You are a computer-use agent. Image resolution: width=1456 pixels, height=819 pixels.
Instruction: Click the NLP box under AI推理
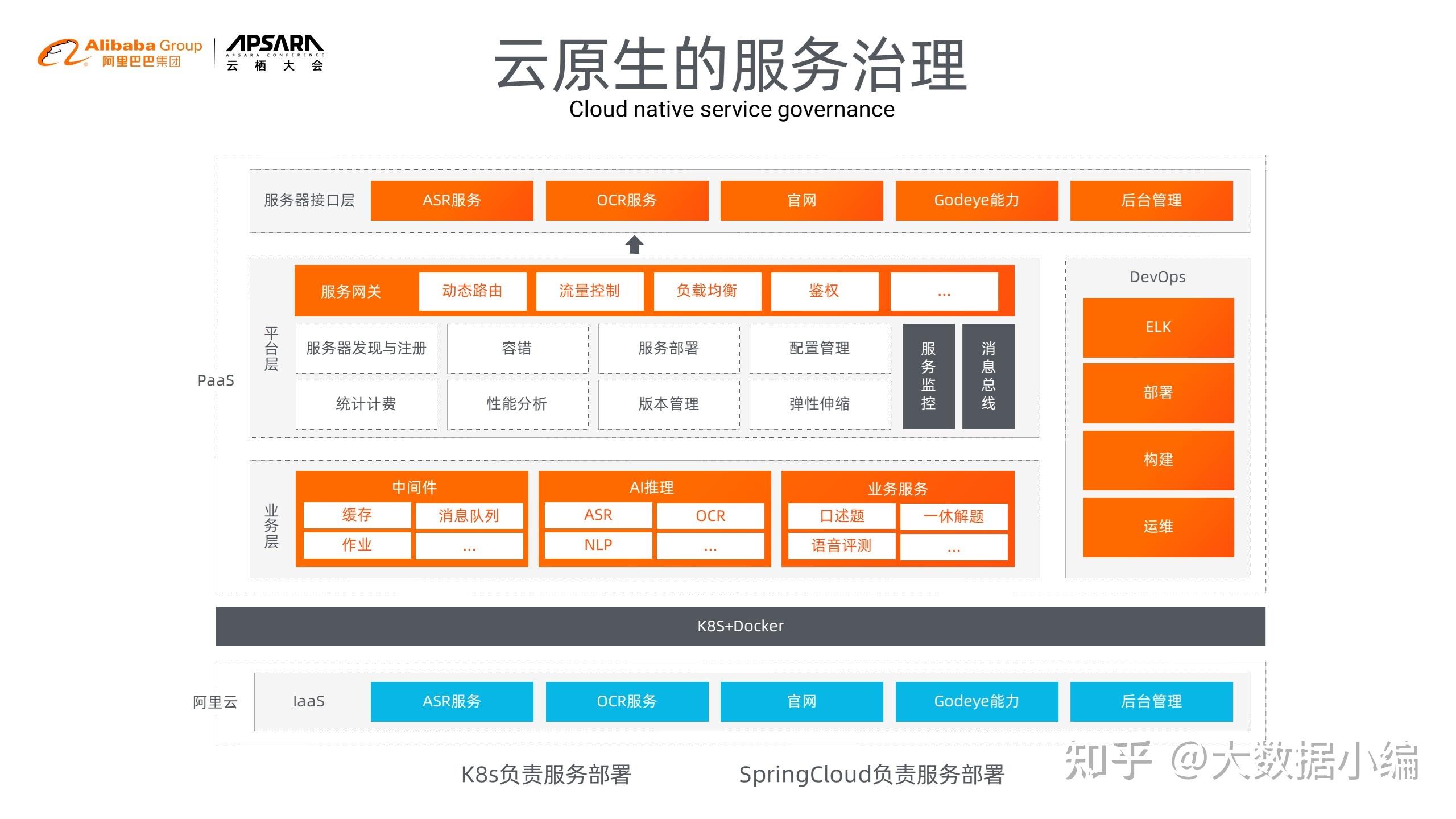(598, 545)
